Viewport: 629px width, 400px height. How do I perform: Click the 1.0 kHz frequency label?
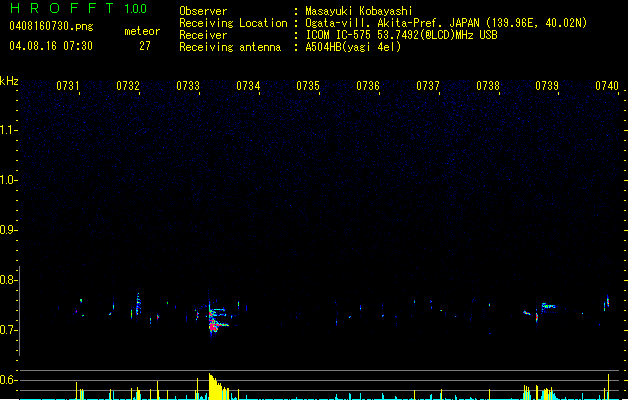(7, 180)
